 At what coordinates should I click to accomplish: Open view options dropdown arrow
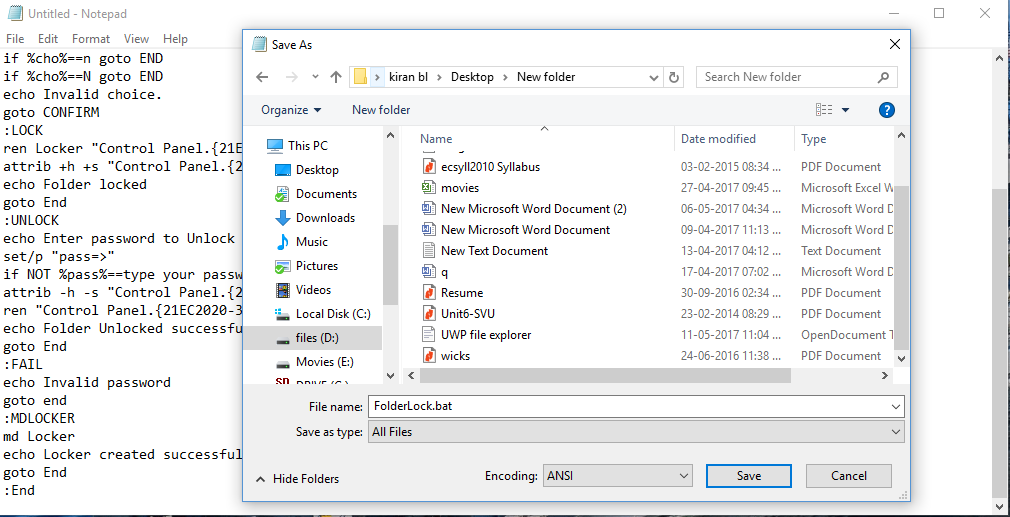click(845, 110)
